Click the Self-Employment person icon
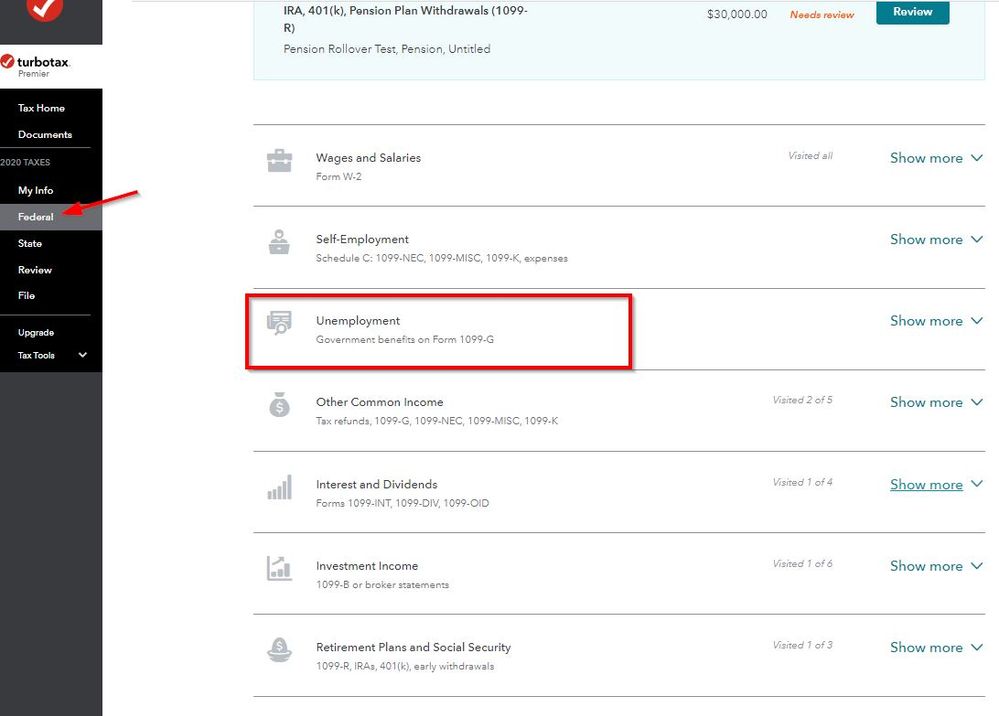This screenshot has width=999, height=716. coord(279,242)
